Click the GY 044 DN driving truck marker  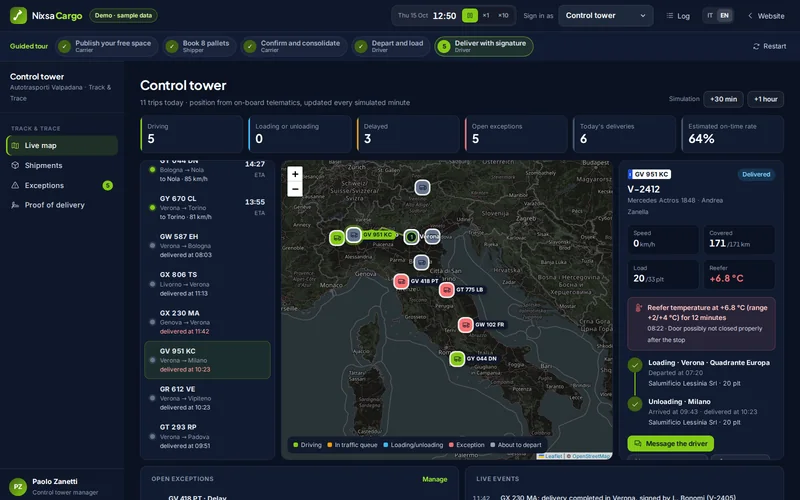(x=457, y=359)
